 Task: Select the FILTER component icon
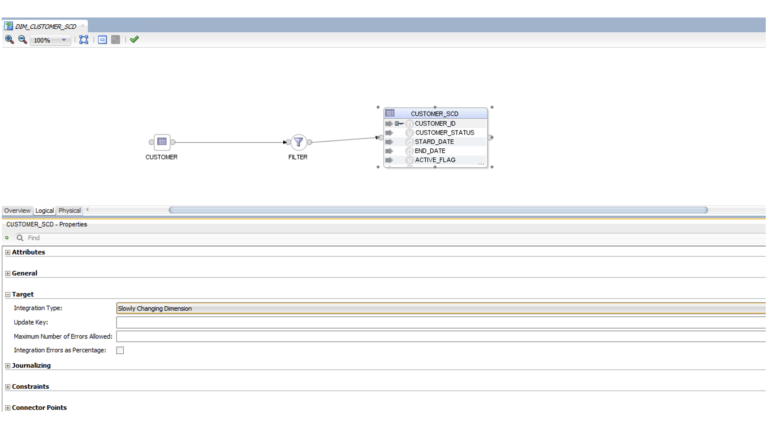click(298, 142)
